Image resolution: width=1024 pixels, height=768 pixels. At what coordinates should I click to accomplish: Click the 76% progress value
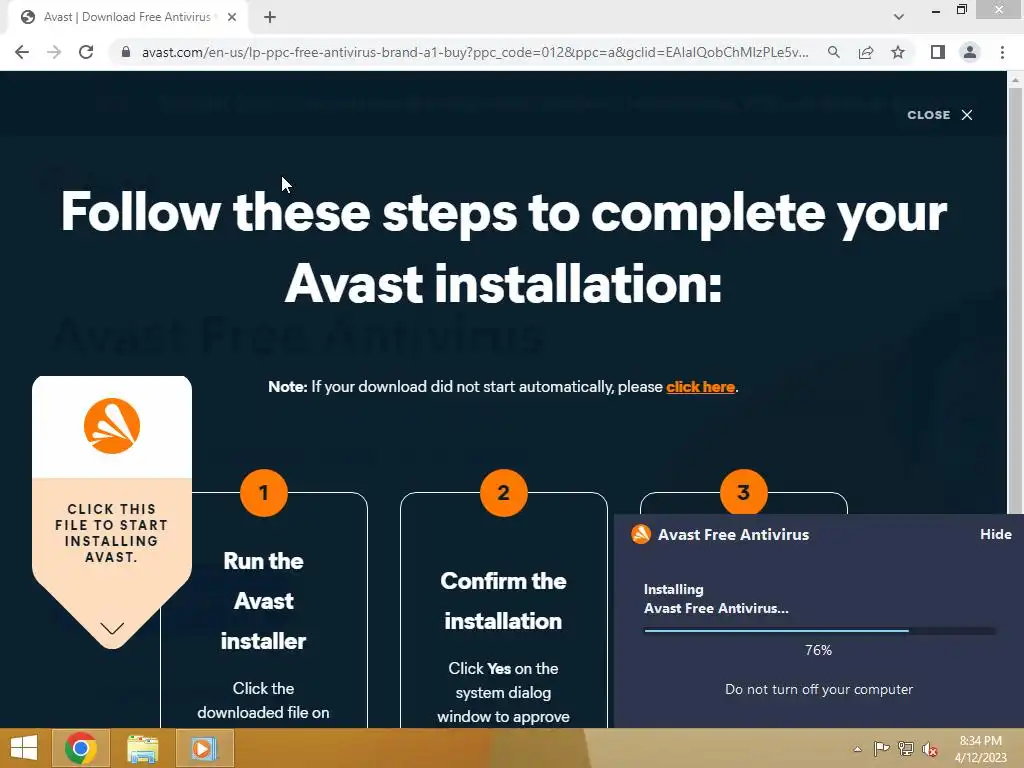(818, 650)
